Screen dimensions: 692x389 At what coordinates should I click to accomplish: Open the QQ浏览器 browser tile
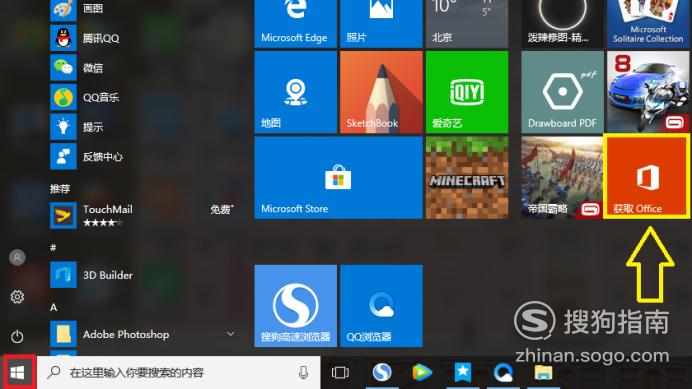click(x=381, y=306)
